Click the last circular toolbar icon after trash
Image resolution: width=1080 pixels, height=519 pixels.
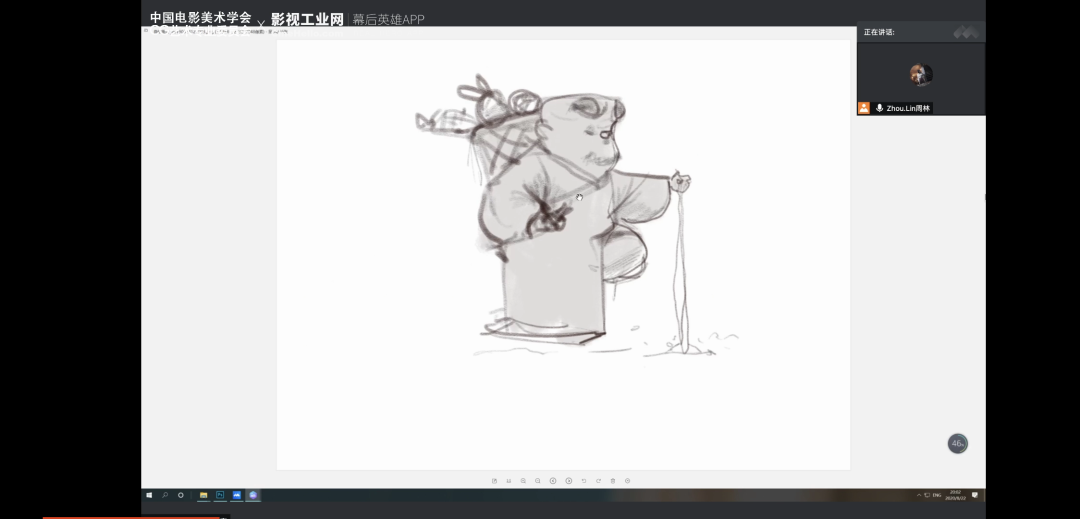click(627, 480)
